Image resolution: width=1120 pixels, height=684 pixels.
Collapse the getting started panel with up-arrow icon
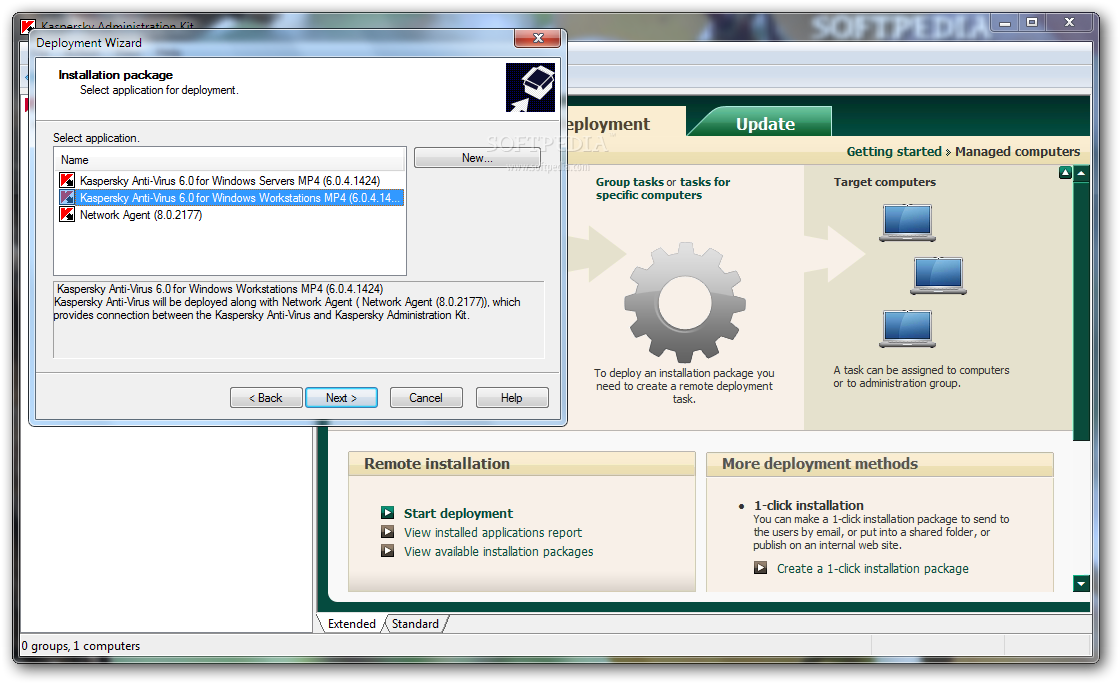pyautogui.click(x=1065, y=173)
